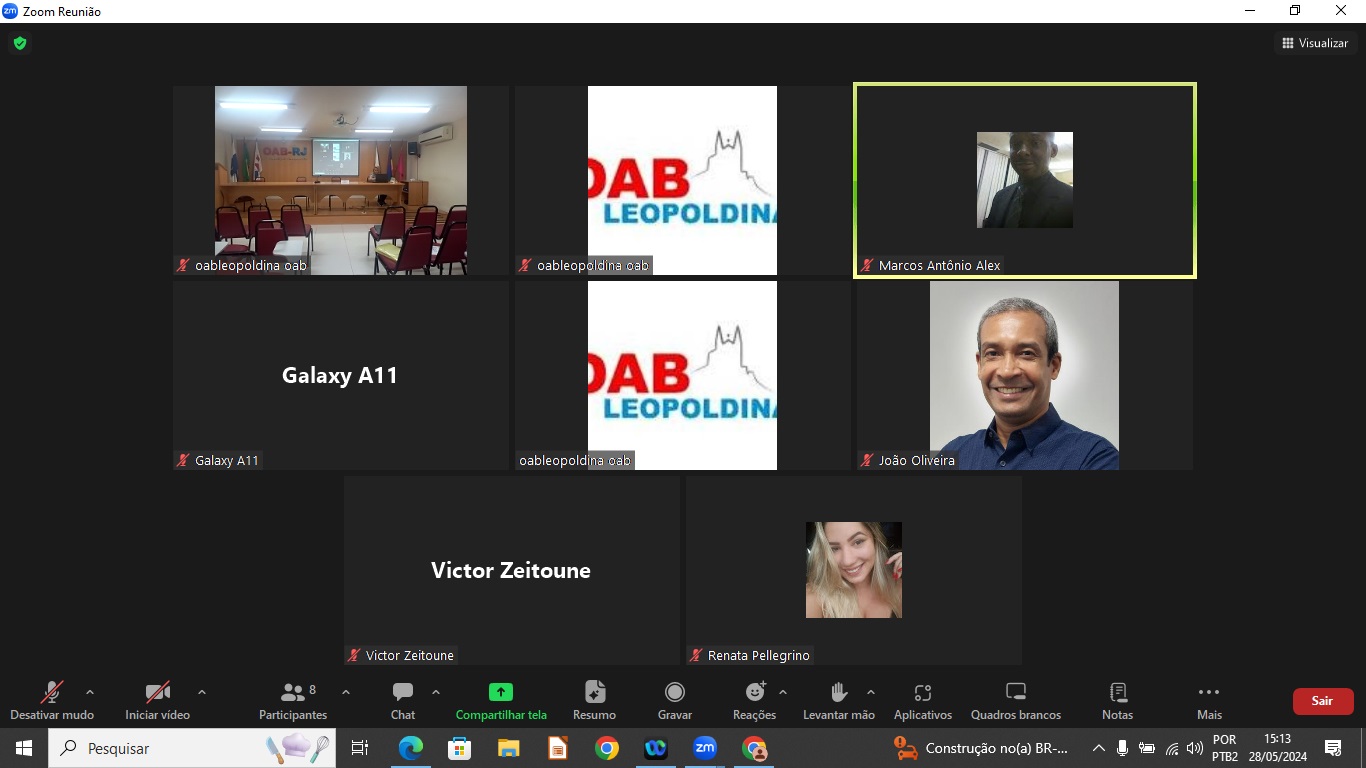
Task: Click the battery tray icon
Action: tap(1147, 748)
